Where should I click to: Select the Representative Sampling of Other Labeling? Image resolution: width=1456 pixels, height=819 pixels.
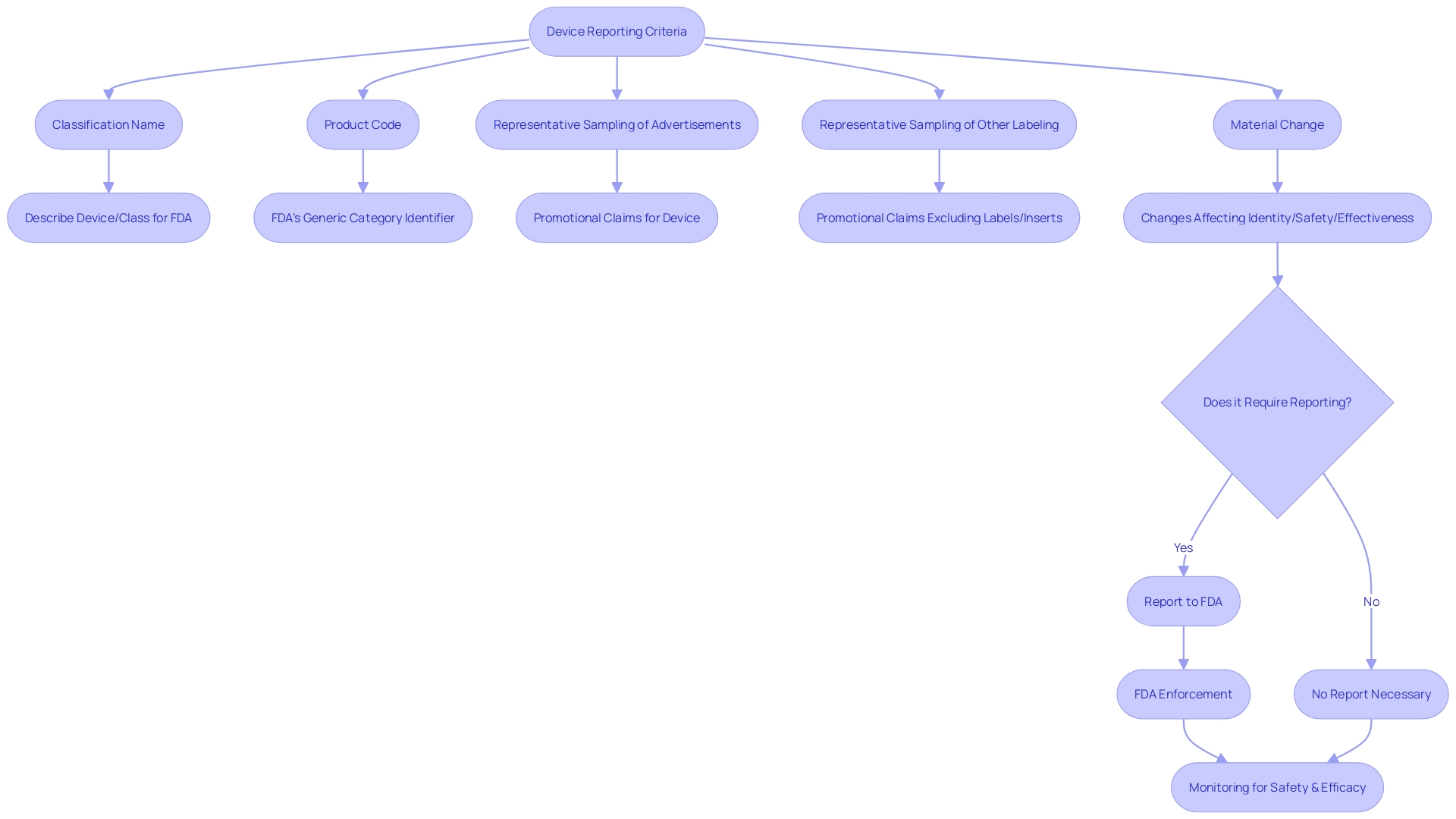click(938, 124)
